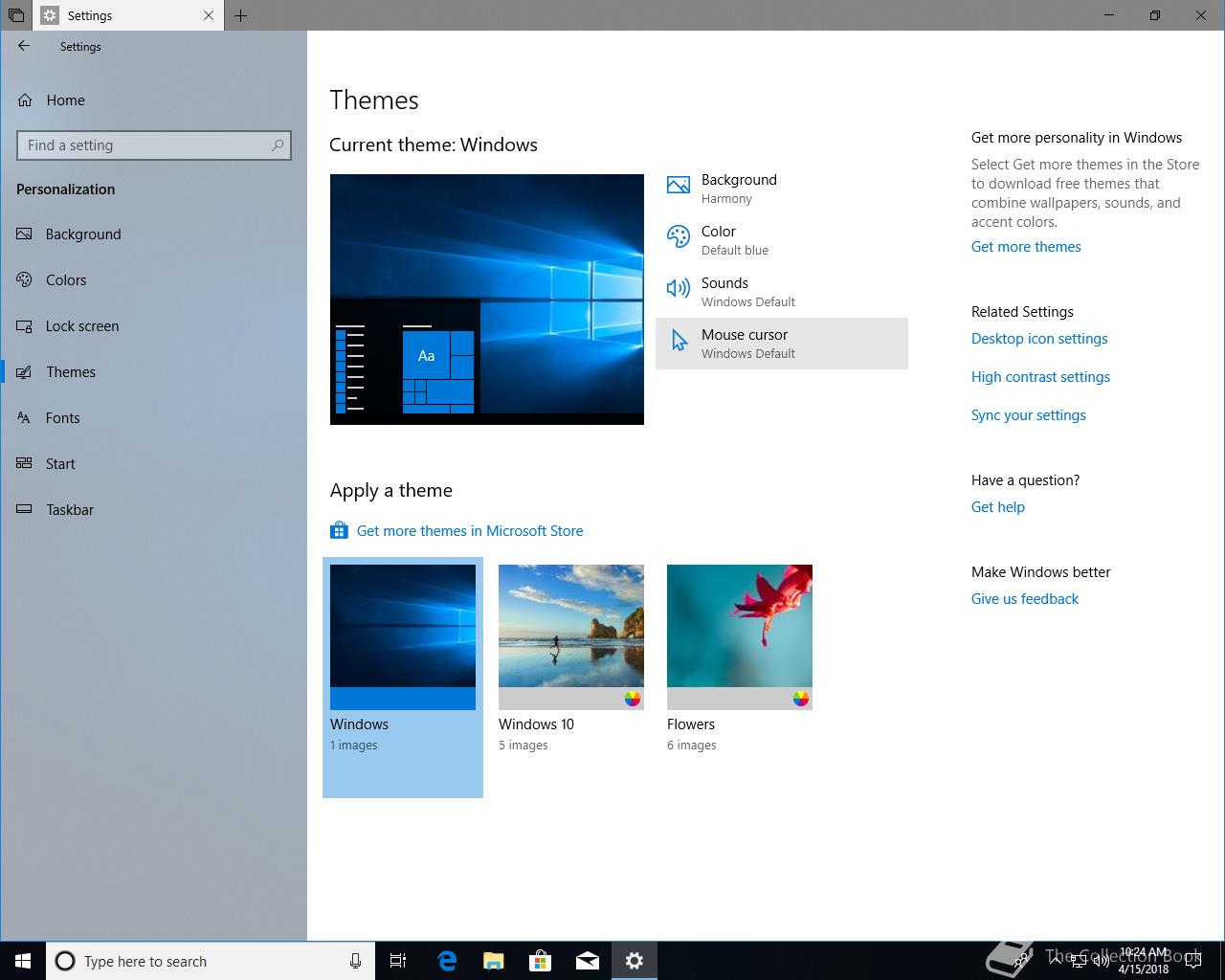
Task: Open a new tab with the plus button
Action: 241,15
